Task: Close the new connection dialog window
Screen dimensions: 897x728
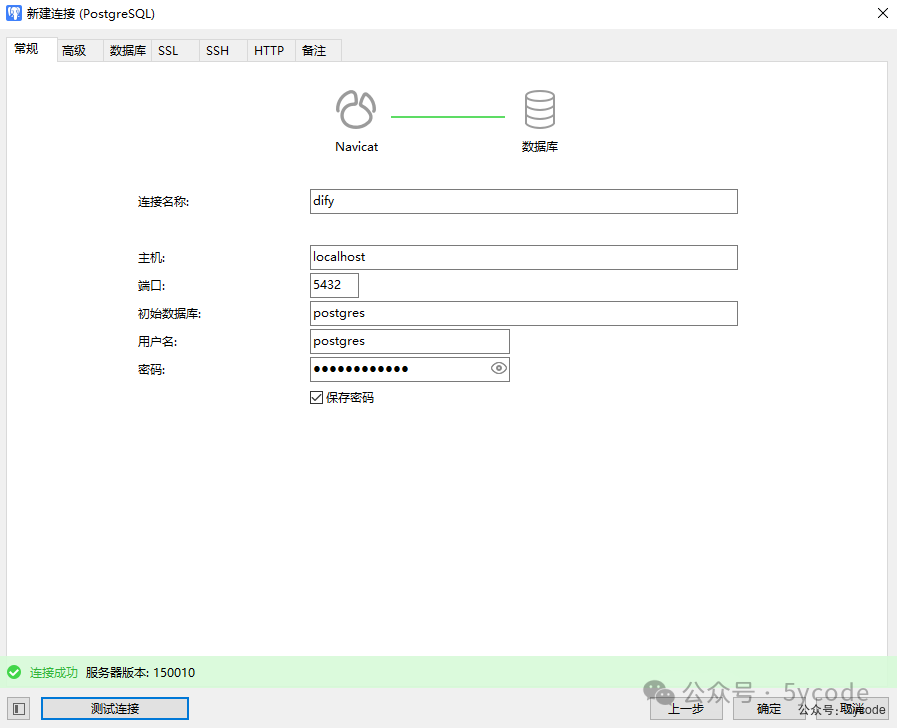Action: [x=882, y=14]
